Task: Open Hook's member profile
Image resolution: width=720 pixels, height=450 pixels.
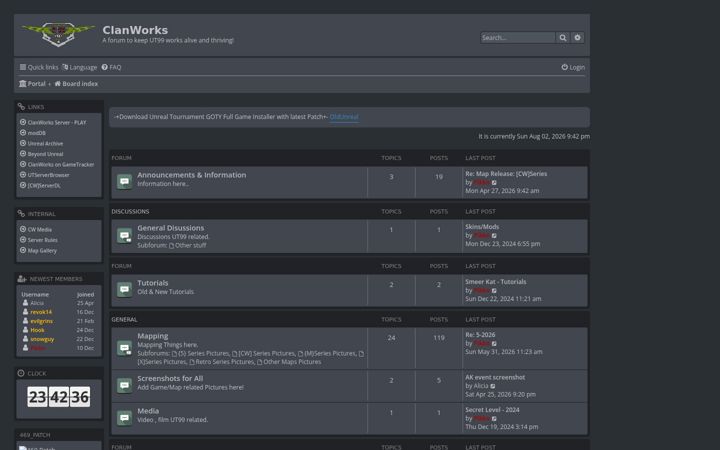Action: click(x=37, y=330)
